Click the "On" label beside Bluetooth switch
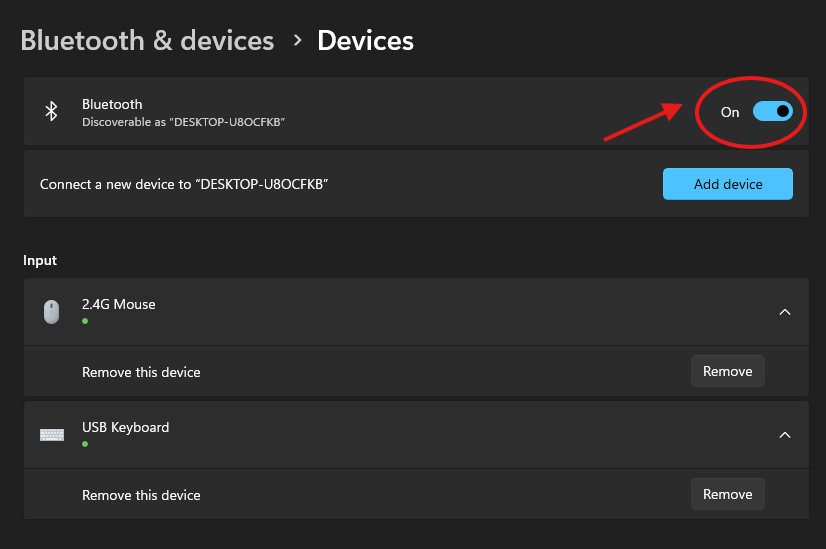This screenshot has width=826, height=549. coord(730,112)
